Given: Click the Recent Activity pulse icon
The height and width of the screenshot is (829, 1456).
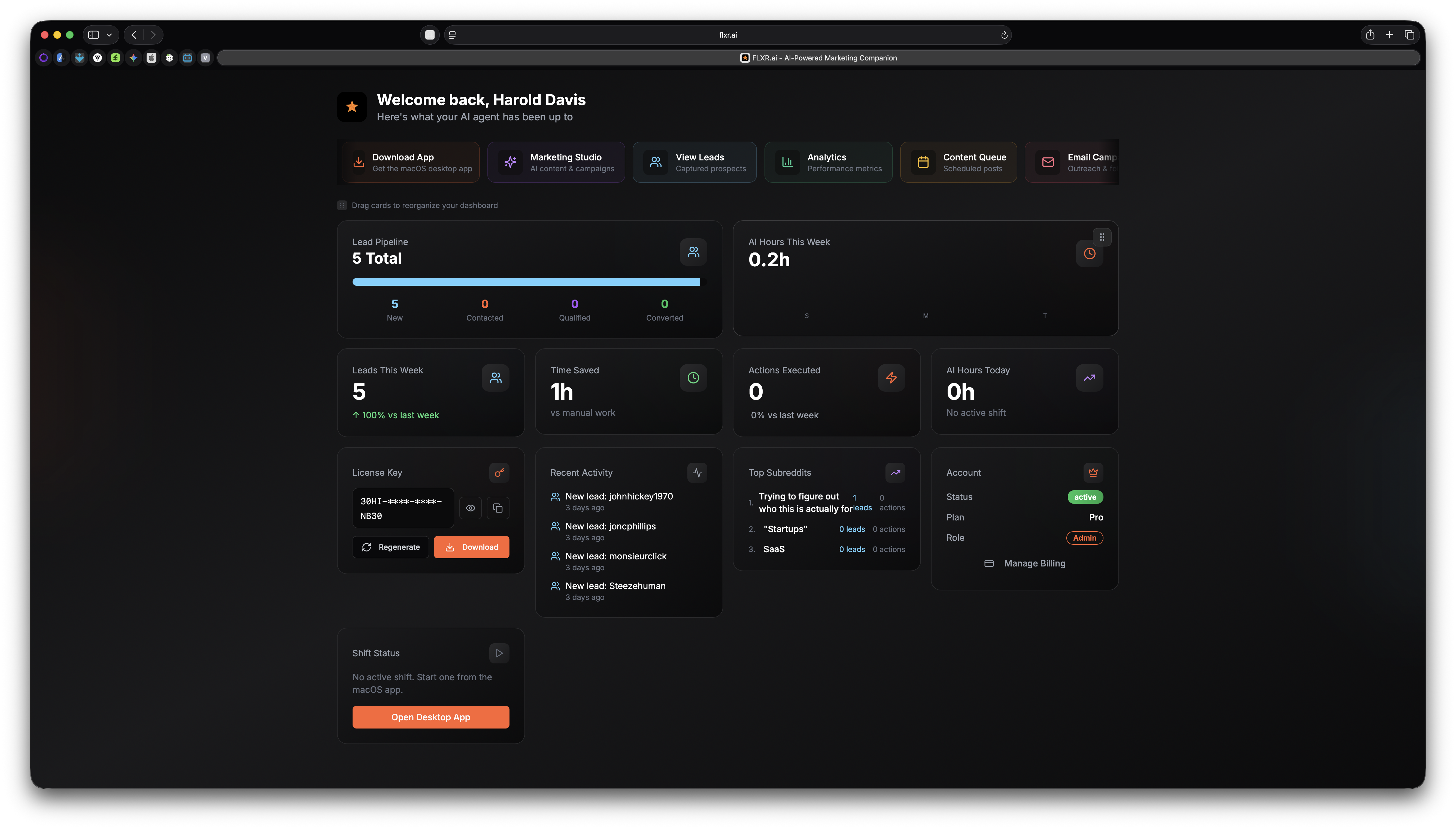Looking at the screenshot, I should click(697, 473).
